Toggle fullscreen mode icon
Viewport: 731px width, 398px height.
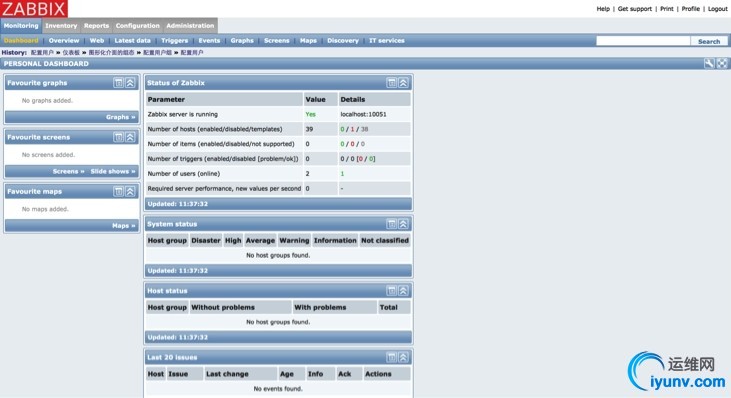click(722, 63)
